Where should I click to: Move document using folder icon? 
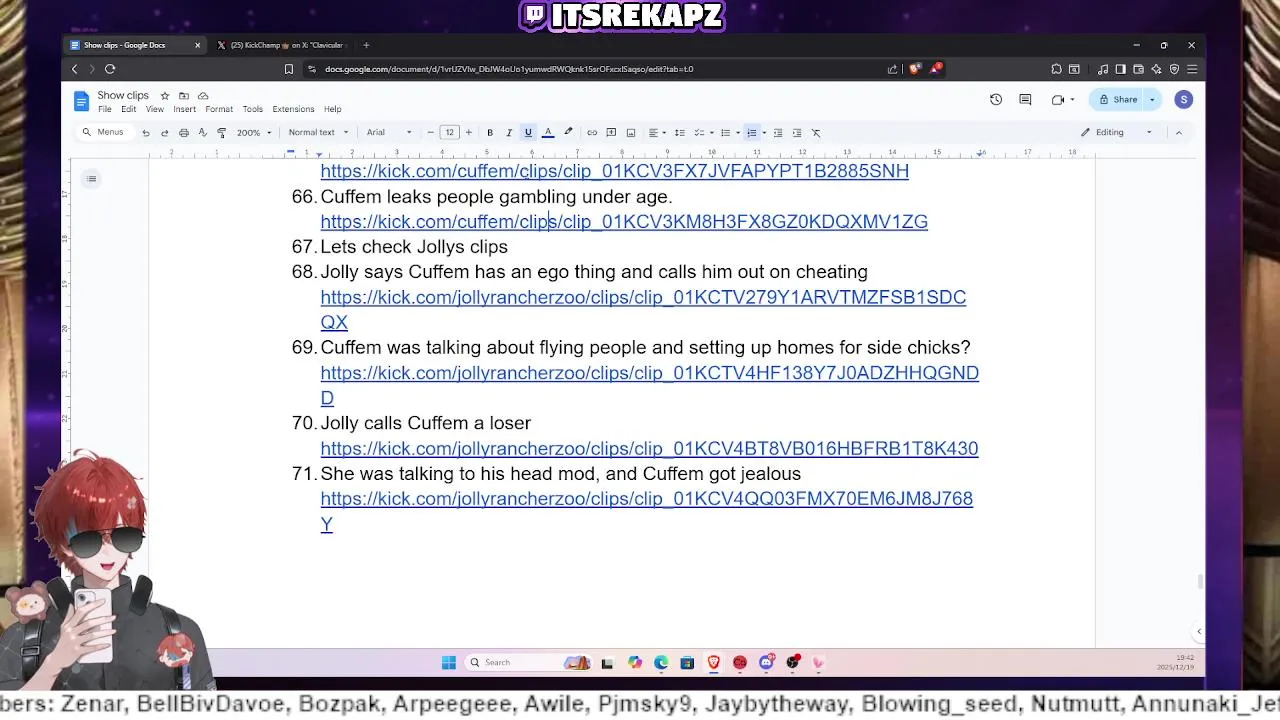pyautogui.click(x=184, y=96)
